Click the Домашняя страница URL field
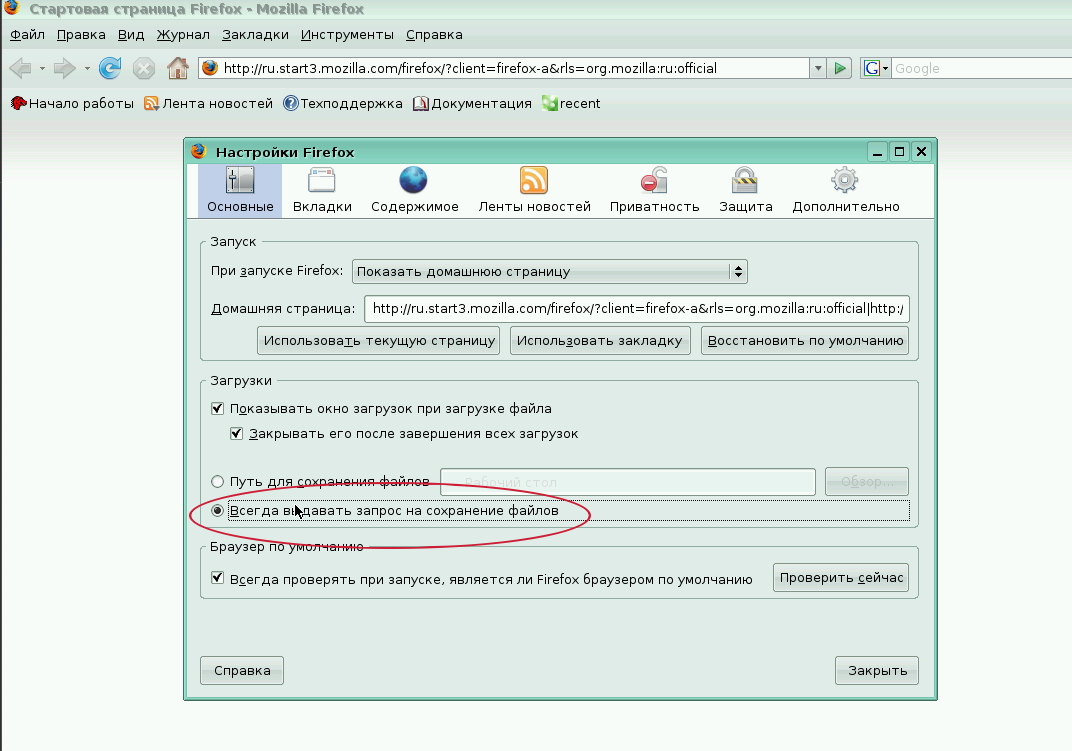 point(636,308)
